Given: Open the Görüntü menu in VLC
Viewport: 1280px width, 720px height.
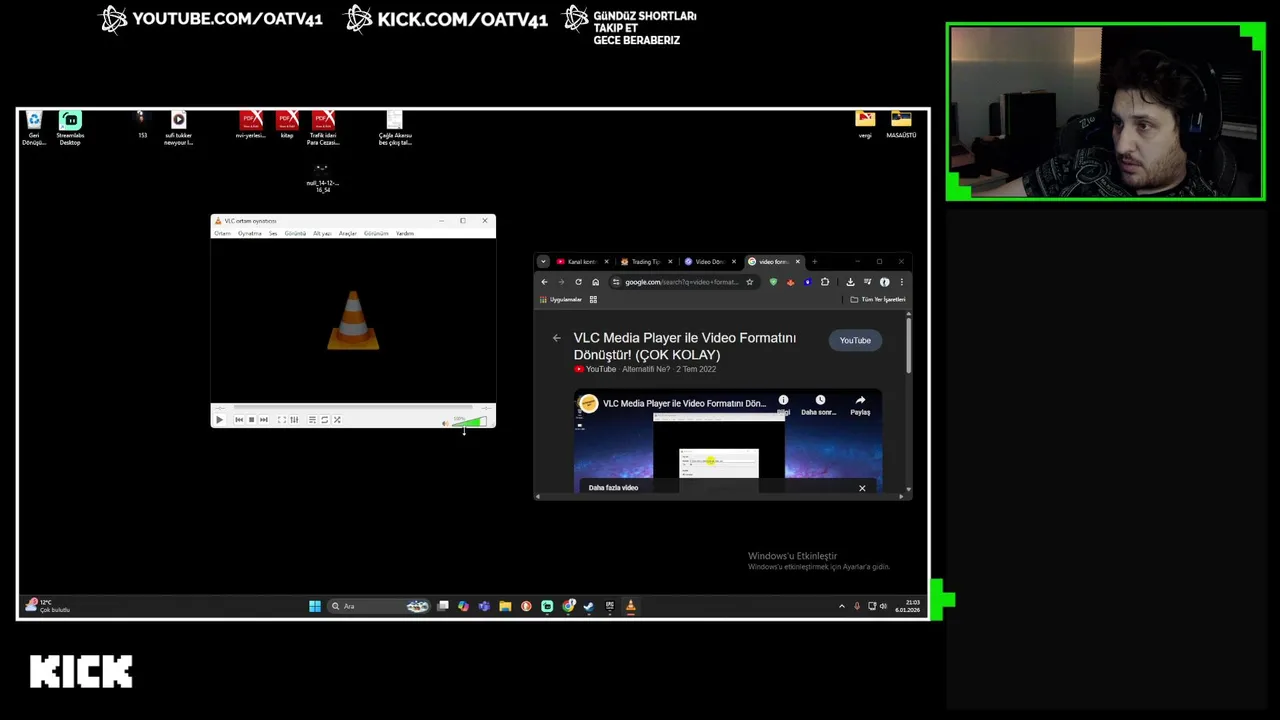Looking at the screenshot, I should click(x=295, y=233).
